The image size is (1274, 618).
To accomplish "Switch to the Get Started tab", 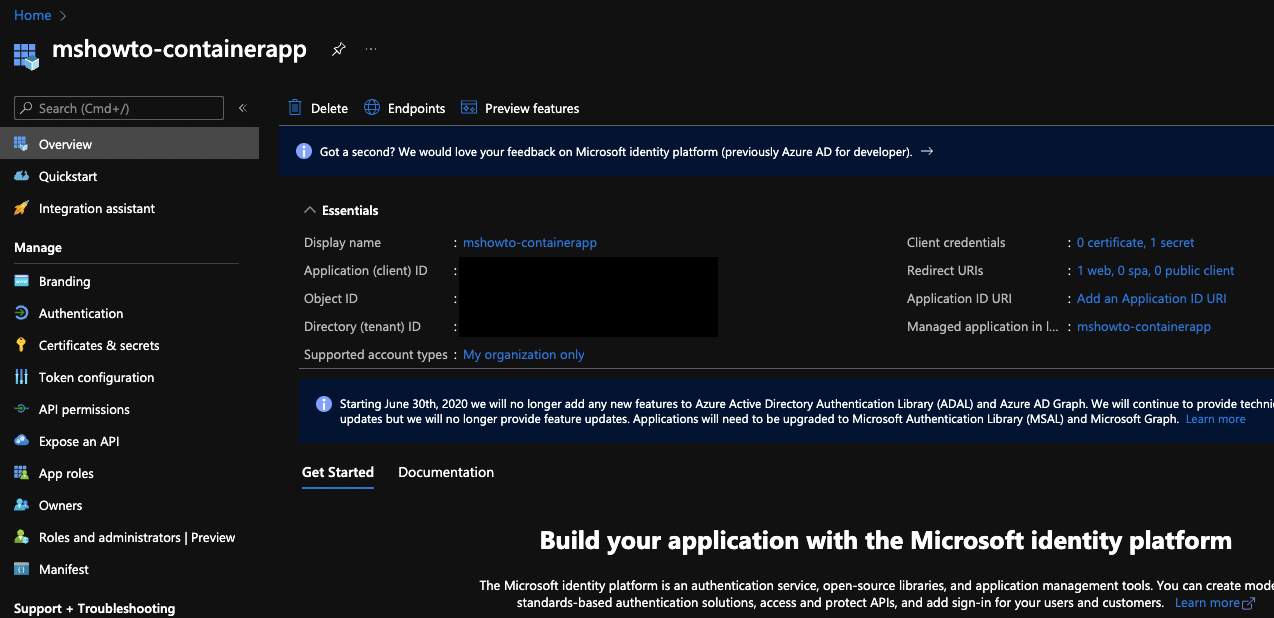I will pyautogui.click(x=338, y=472).
